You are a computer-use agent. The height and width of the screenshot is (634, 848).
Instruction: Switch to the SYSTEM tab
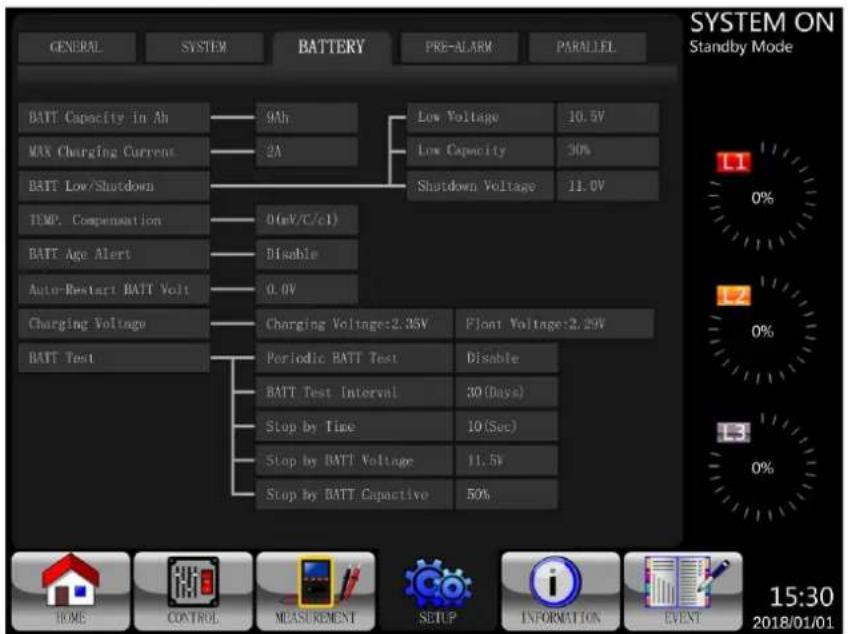pos(204,48)
